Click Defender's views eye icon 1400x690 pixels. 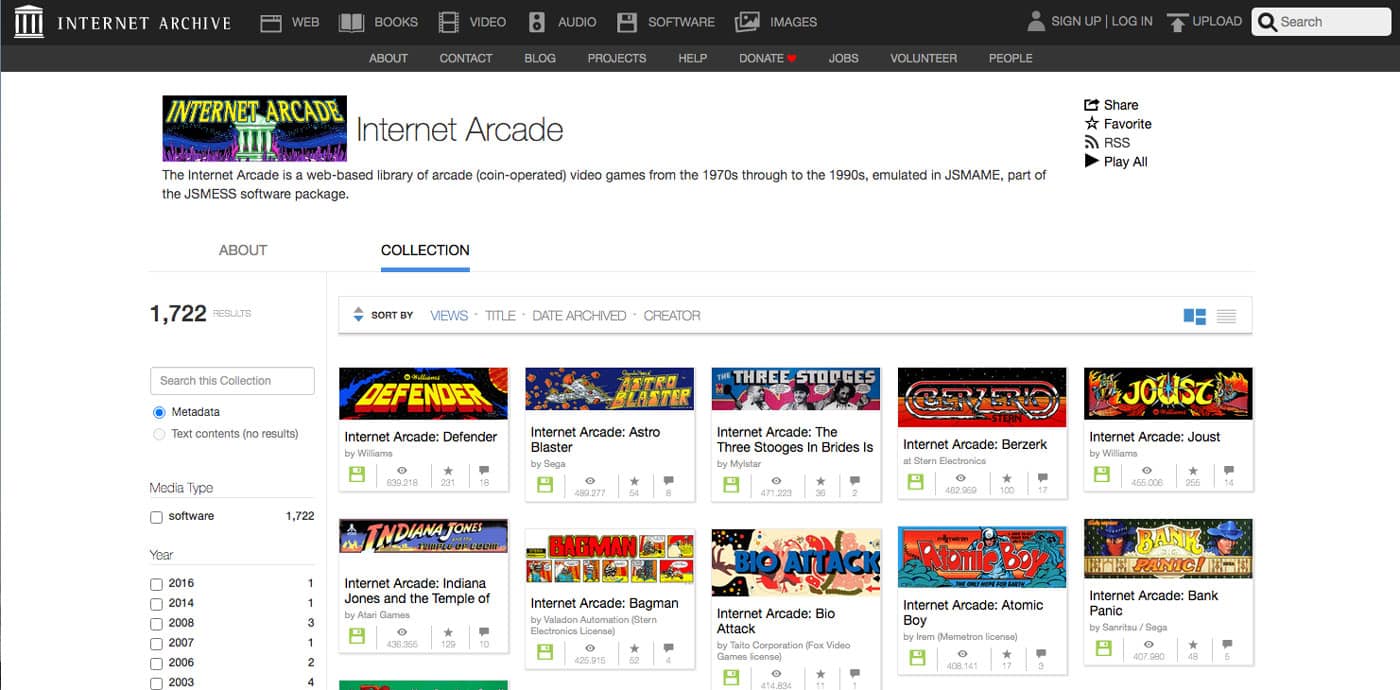402,470
